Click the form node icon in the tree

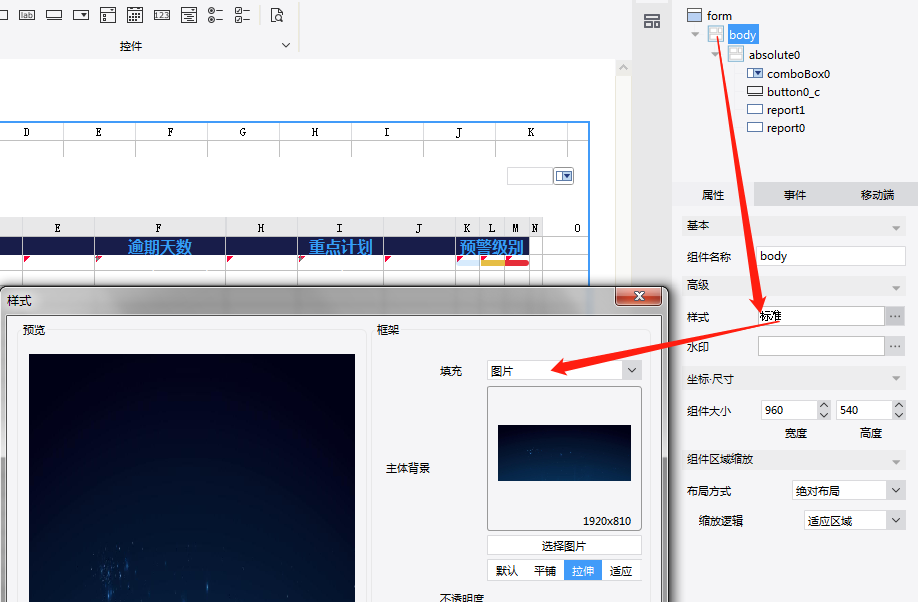pyautogui.click(x=694, y=15)
